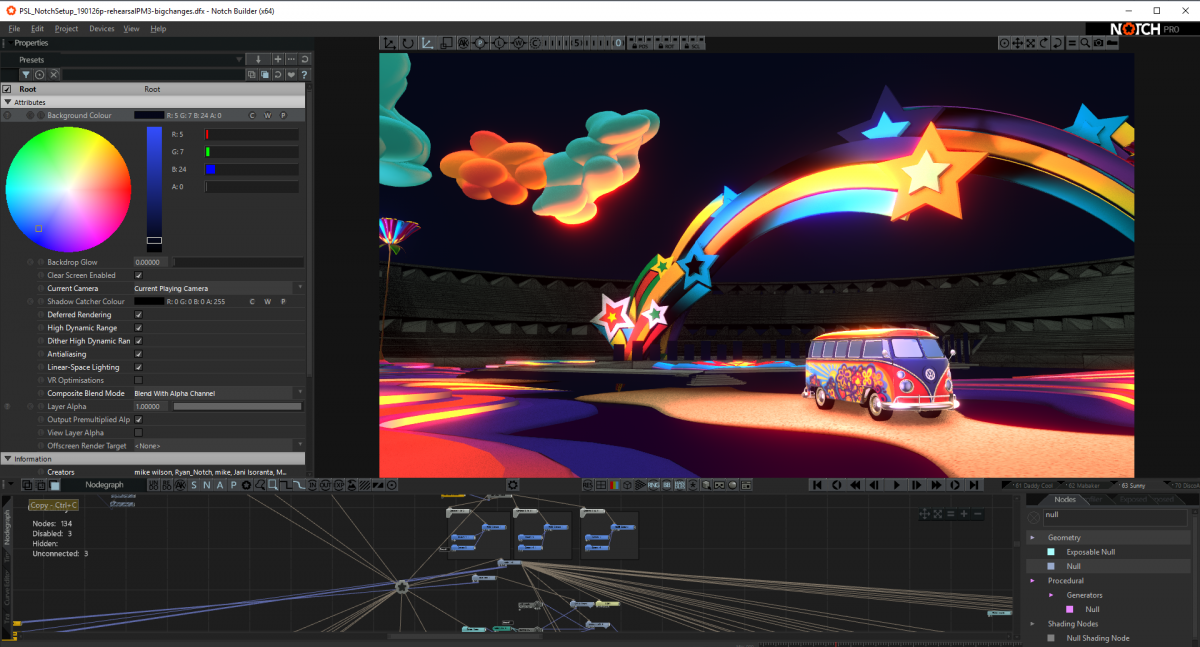This screenshot has height=647, width=1200.
Task: Open the Composite Blend Mode dropdown
Action: [218, 393]
